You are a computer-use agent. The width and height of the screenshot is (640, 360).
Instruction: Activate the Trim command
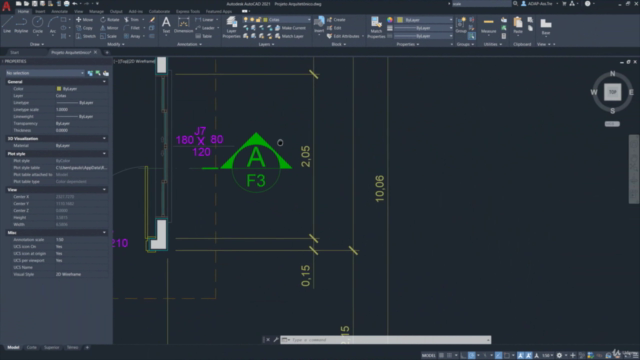(x=131, y=20)
